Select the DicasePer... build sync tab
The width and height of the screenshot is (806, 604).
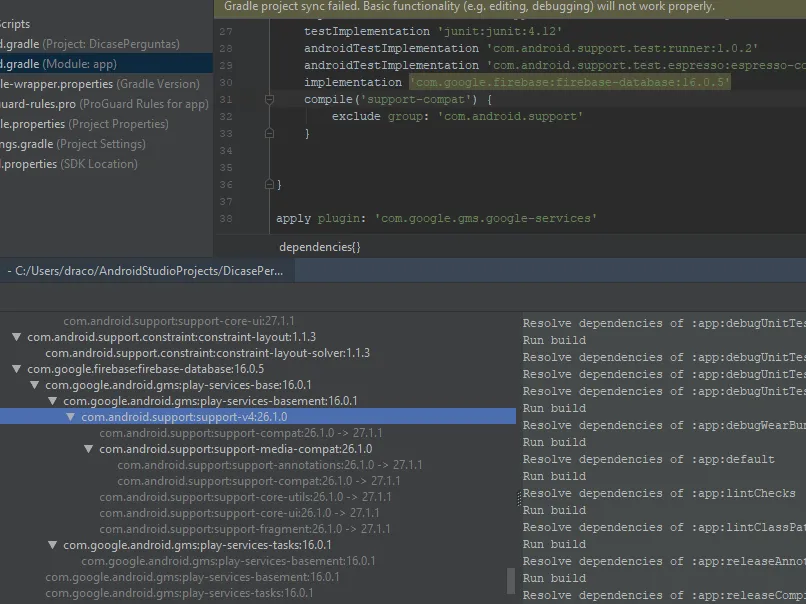pyautogui.click(x=147, y=271)
